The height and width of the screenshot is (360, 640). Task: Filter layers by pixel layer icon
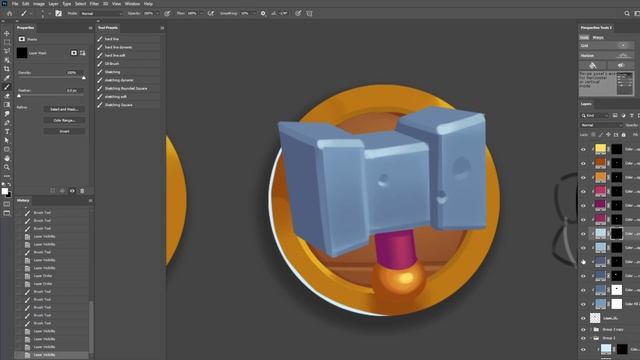[x=615, y=116]
